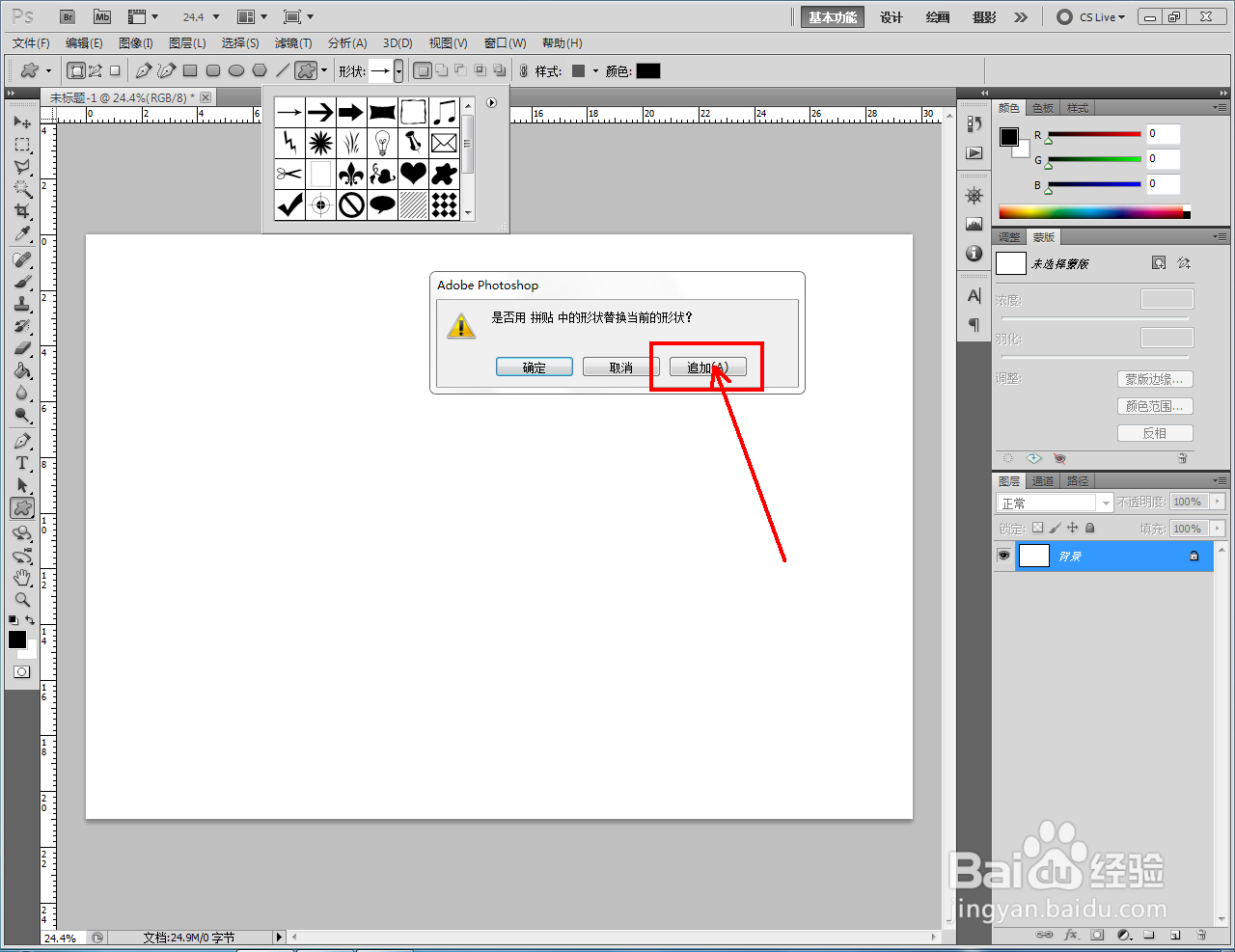Select the Move tool
1235x952 pixels.
click(x=22, y=122)
